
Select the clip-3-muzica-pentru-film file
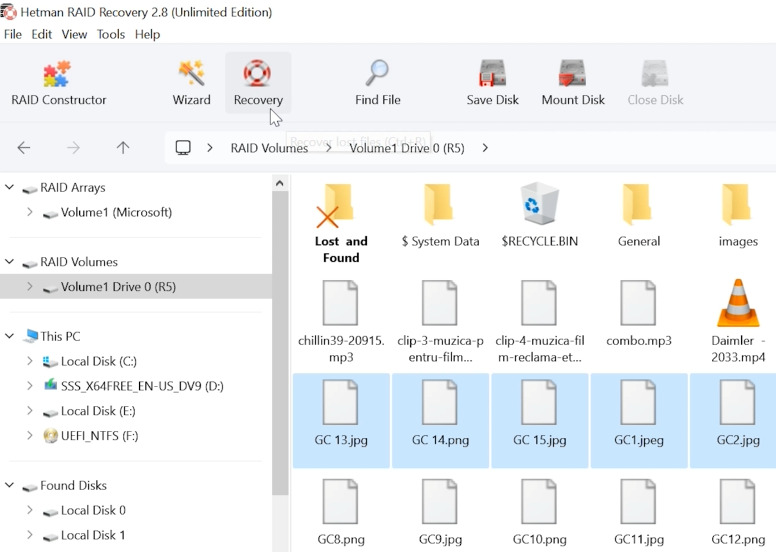coord(440,321)
